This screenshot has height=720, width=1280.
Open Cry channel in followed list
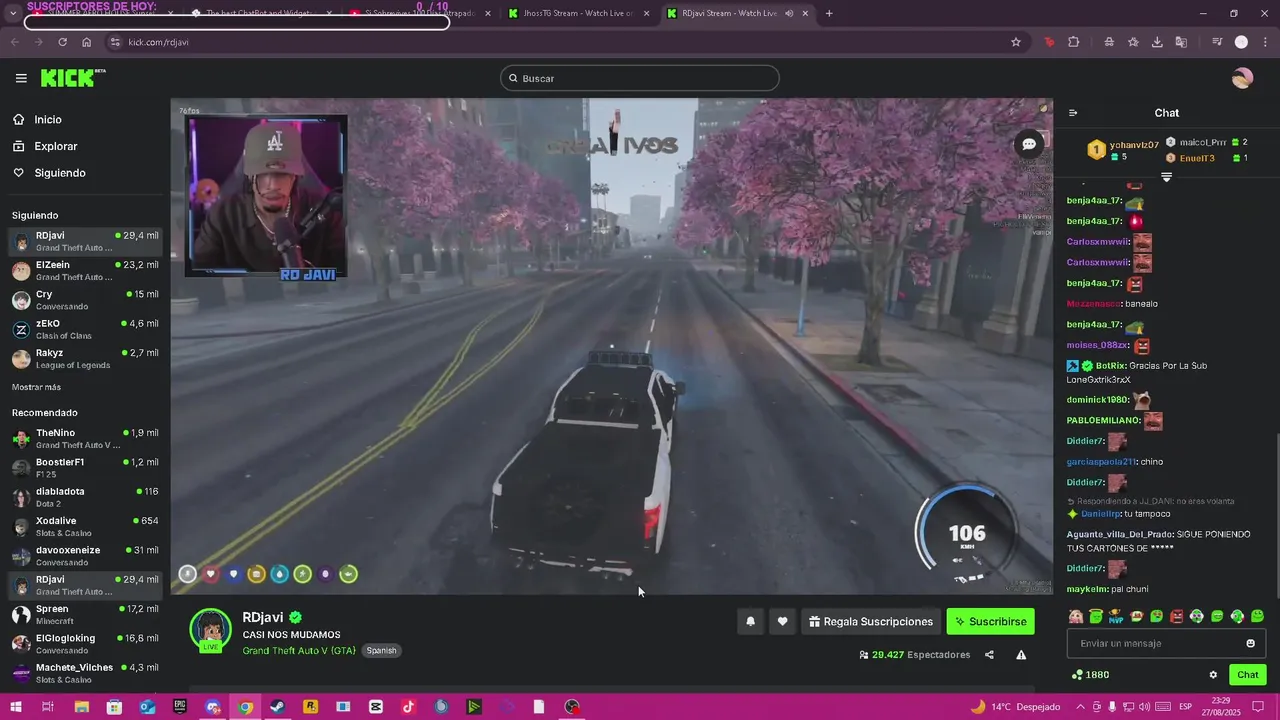[85, 300]
